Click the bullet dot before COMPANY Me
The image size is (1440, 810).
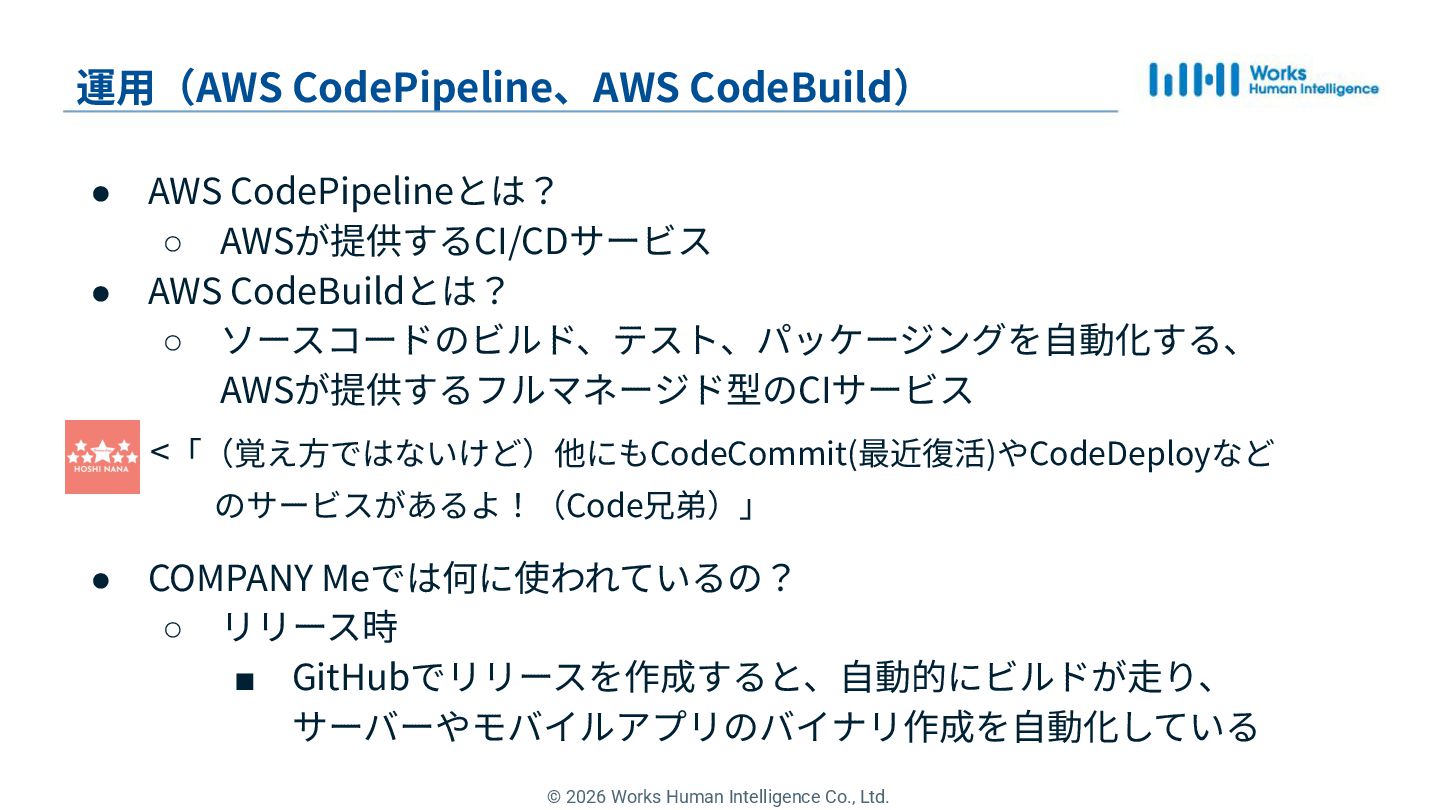point(100,579)
